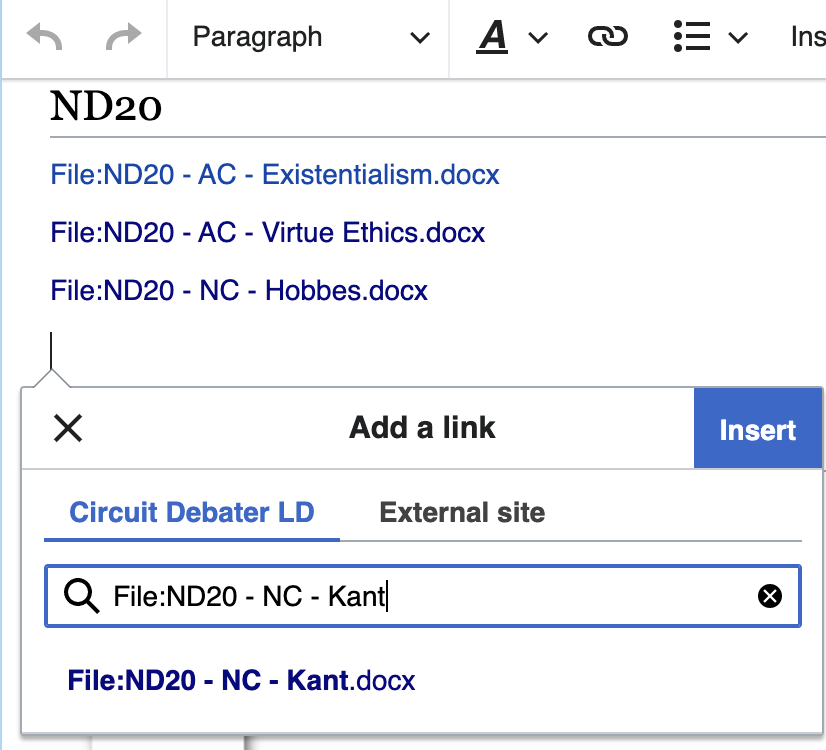Choose the File:ND20 - NC - Kant.docx suggestion
826x750 pixels.
[x=241, y=680]
